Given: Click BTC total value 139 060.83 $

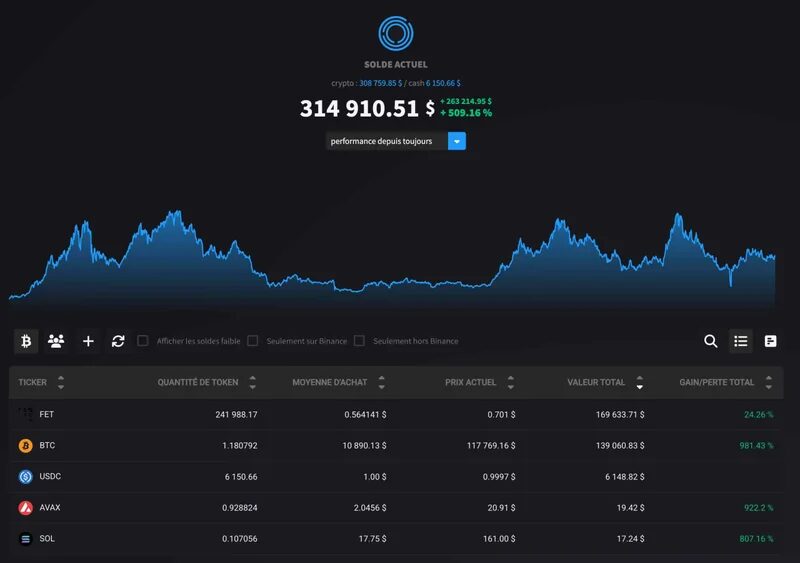Looking at the screenshot, I should point(620,446).
